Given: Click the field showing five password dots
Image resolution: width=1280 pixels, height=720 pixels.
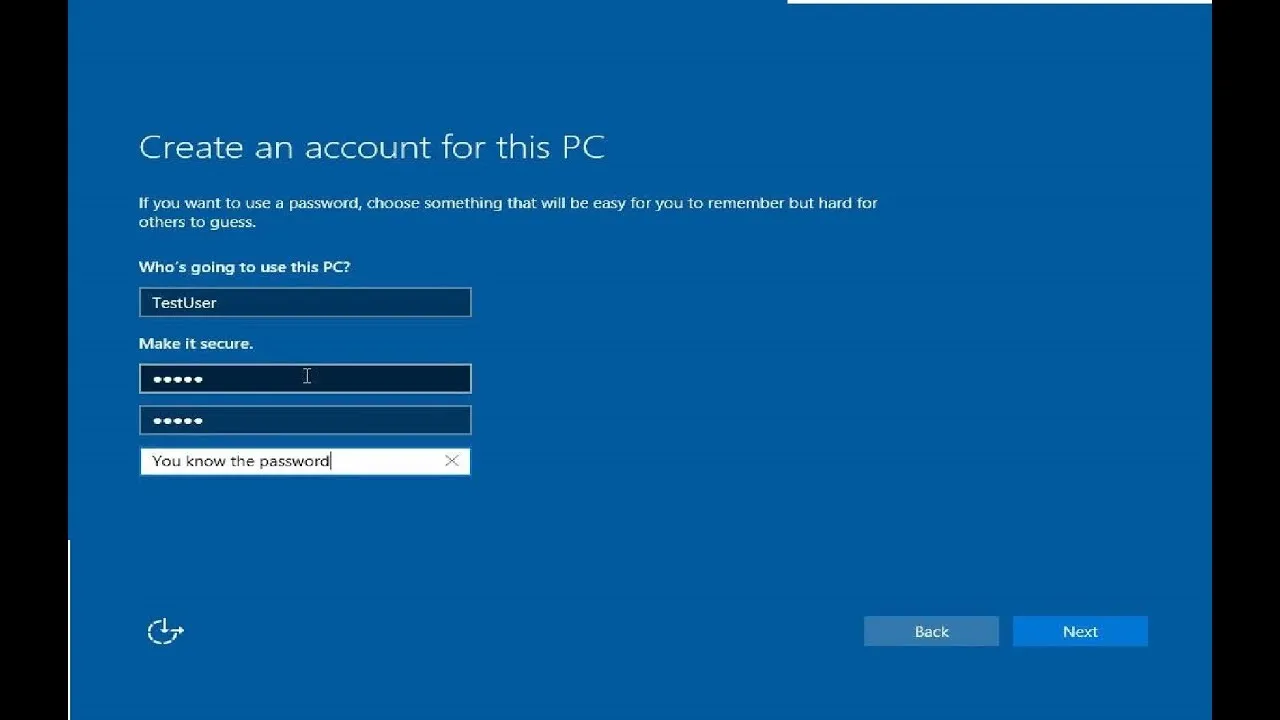Looking at the screenshot, I should (x=305, y=378).
